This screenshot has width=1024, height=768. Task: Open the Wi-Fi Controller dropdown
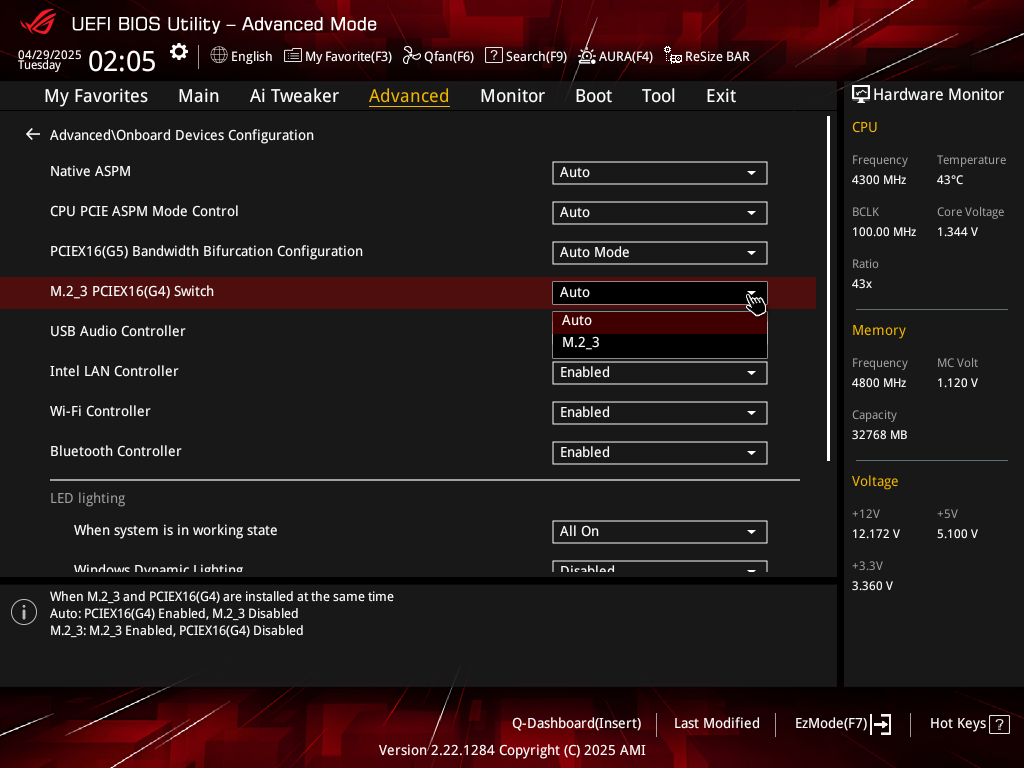(x=660, y=413)
